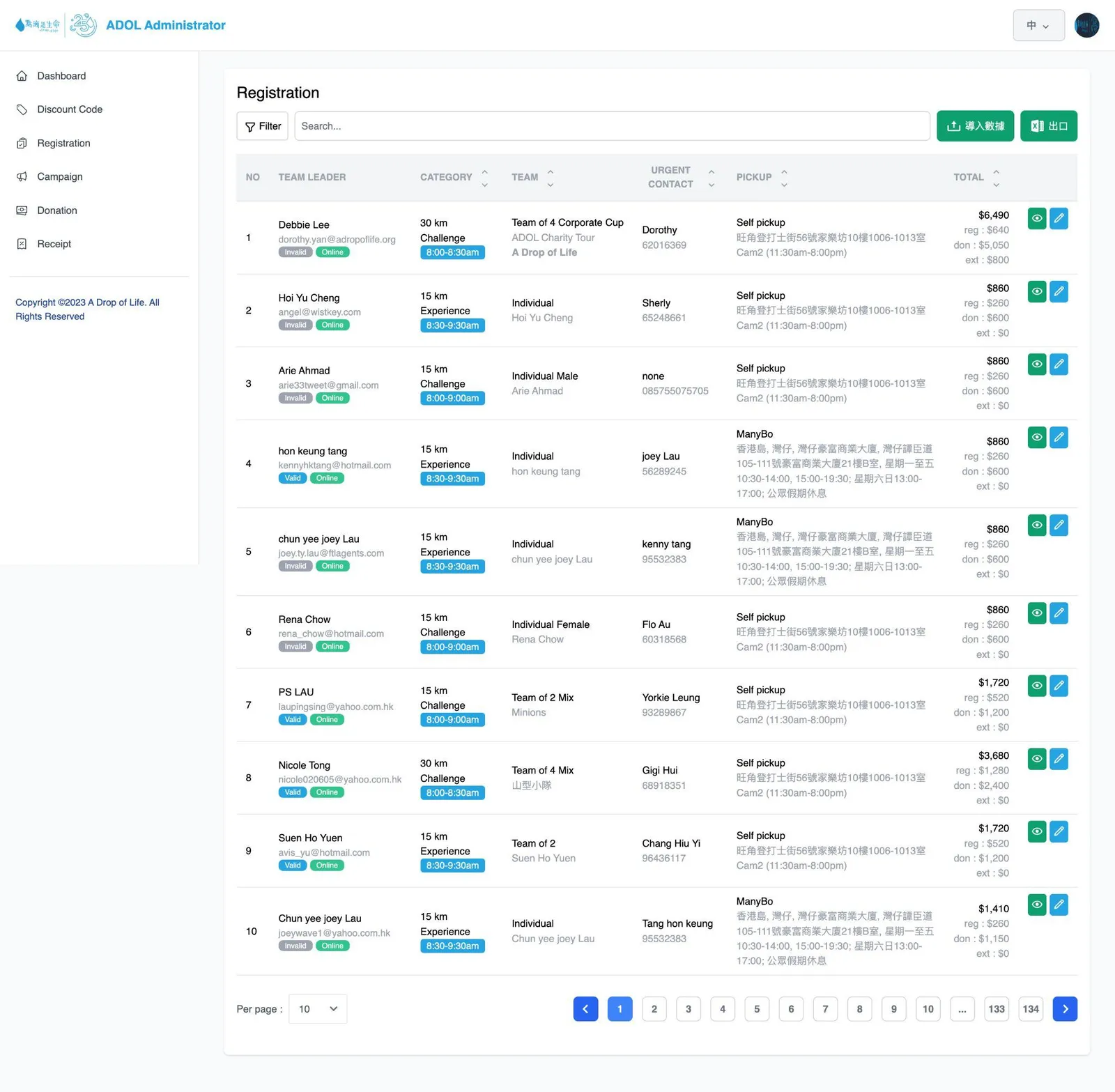This screenshot has width=1115, height=1092.
Task: View chun yee joey Lau's row five details
Action: tap(1037, 525)
